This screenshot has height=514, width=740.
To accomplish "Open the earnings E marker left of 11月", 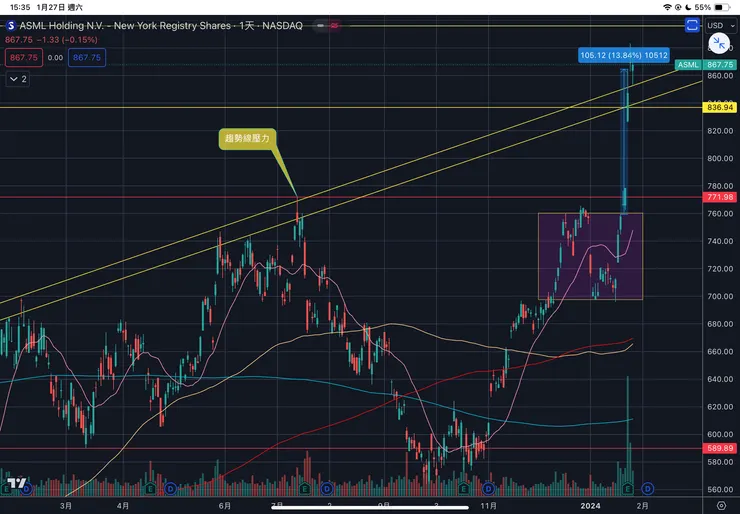I will point(464,489).
